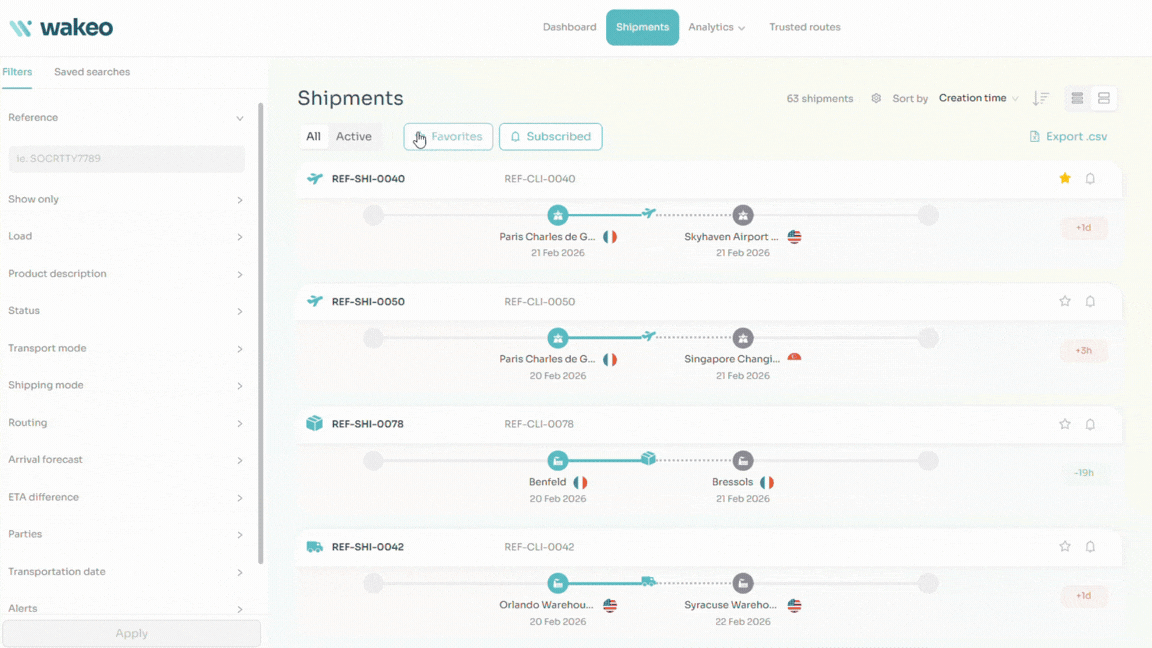Open the Sort by Creation time dropdown
Image resolution: width=1152 pixels, height=648 pixels.
coord(978,98)
